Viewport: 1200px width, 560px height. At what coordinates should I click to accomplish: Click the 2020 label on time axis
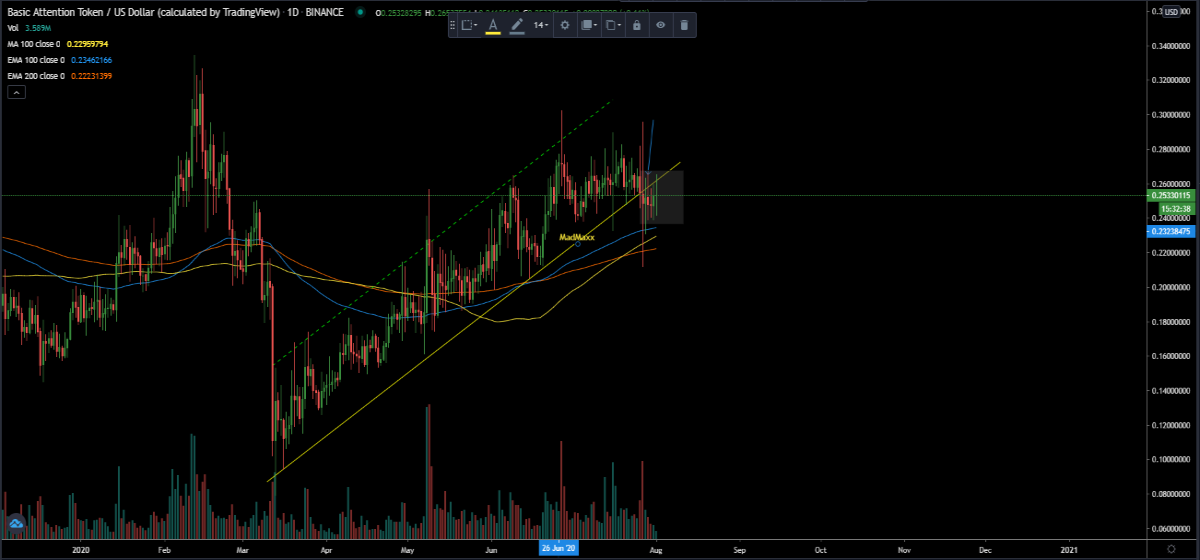81,549
